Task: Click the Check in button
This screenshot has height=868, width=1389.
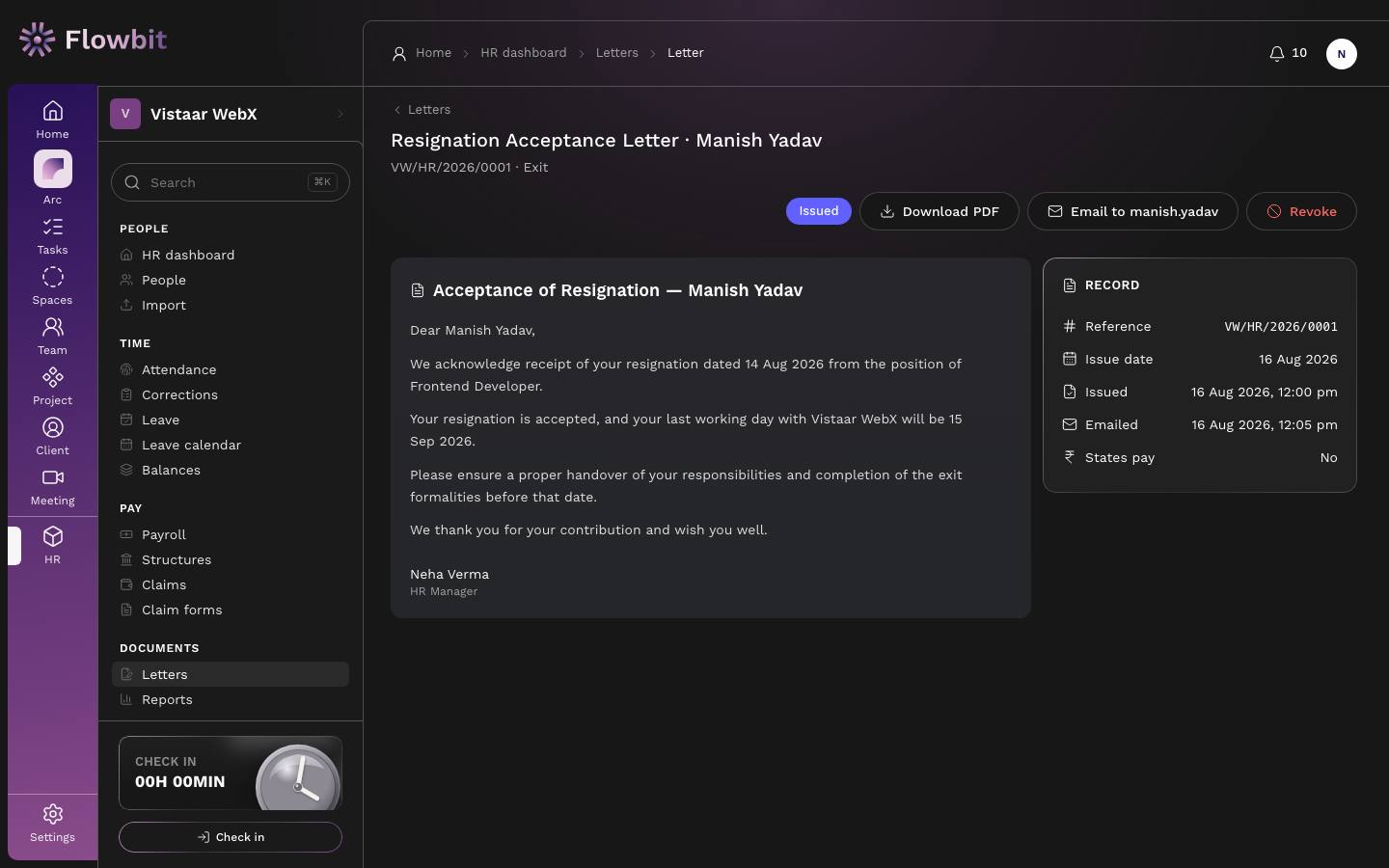Action: coord(231,837)
